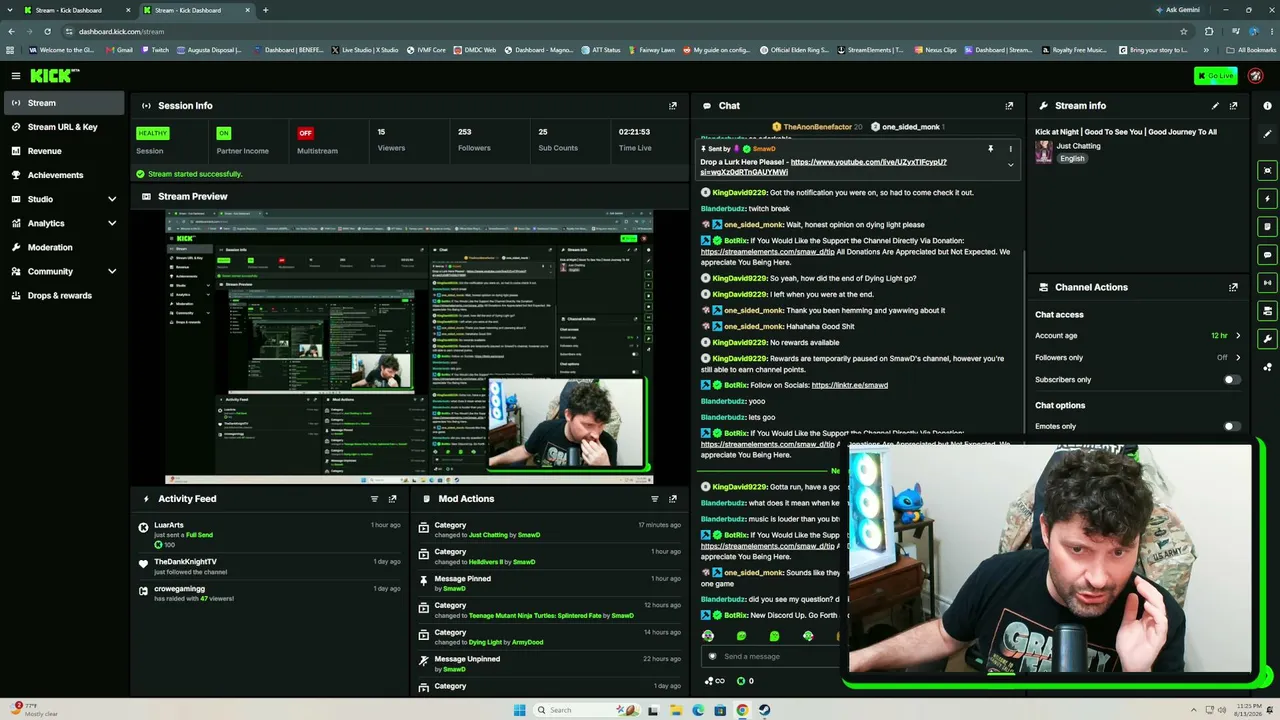Open the channel avatar menu top right
Image resolution: width=1280 pixels, height=720 pixels.
tap(1254, 76)
